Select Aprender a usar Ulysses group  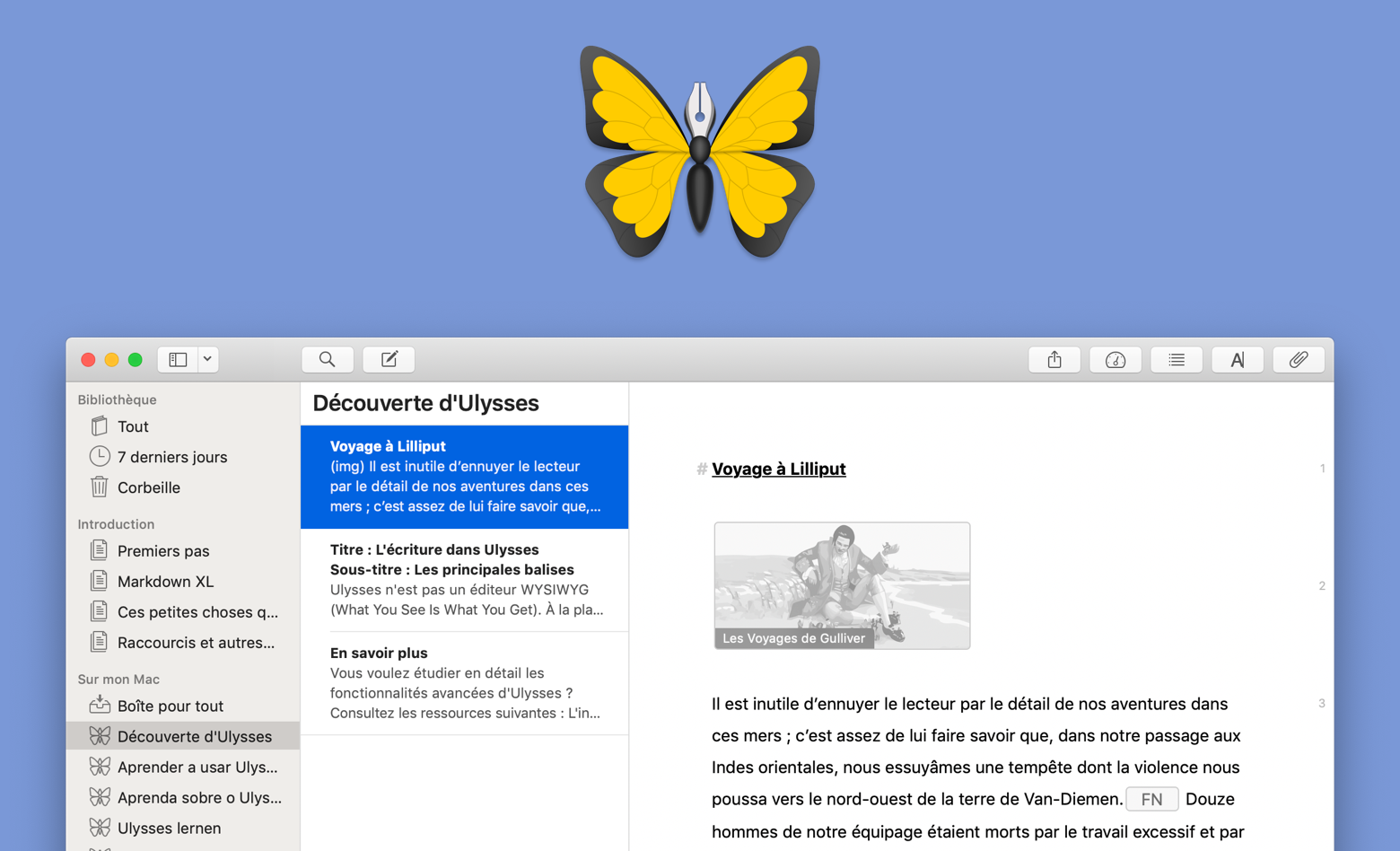[183, 768]
